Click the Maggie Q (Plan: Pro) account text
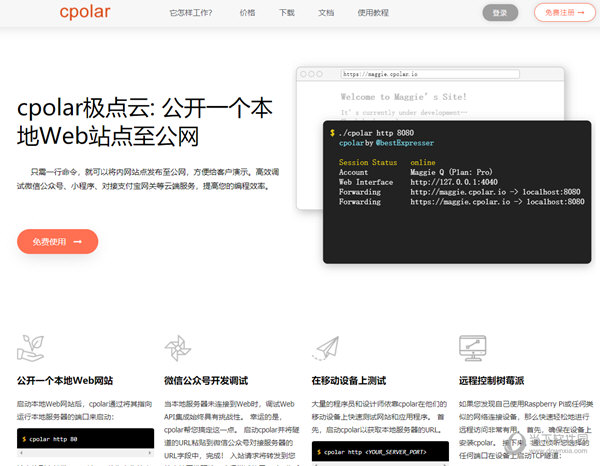Screen dimensions: 600x466 tap(451, 172)
